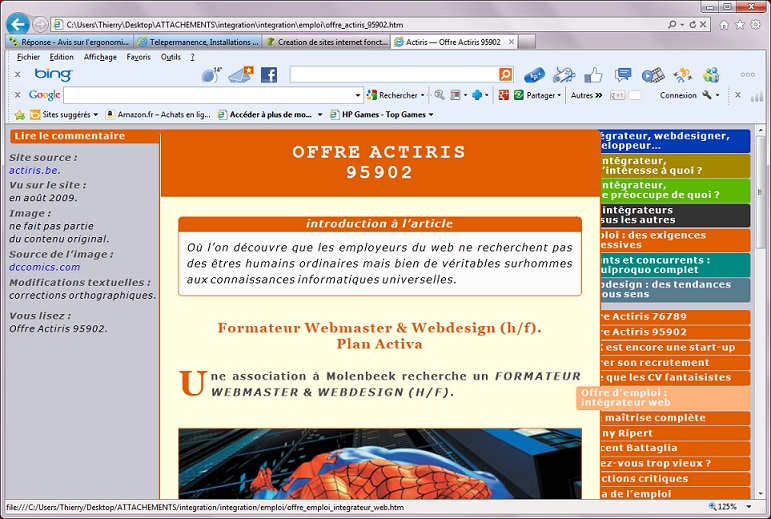771x519 pixels.
Task: Switch to Réponse - Avis sur l'ergonomi... tab
Action: pyautogui.click(x=70, y=42)
